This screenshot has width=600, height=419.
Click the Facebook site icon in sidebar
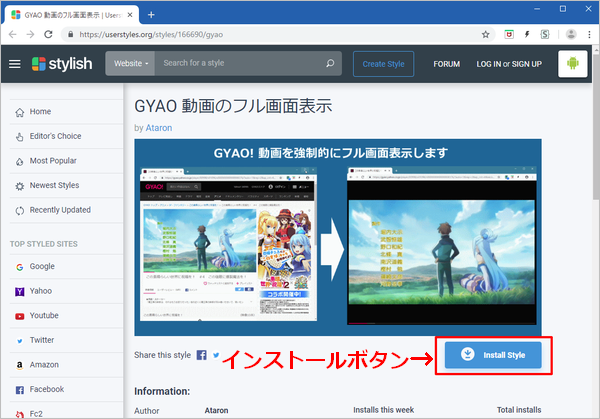(20, 390)
